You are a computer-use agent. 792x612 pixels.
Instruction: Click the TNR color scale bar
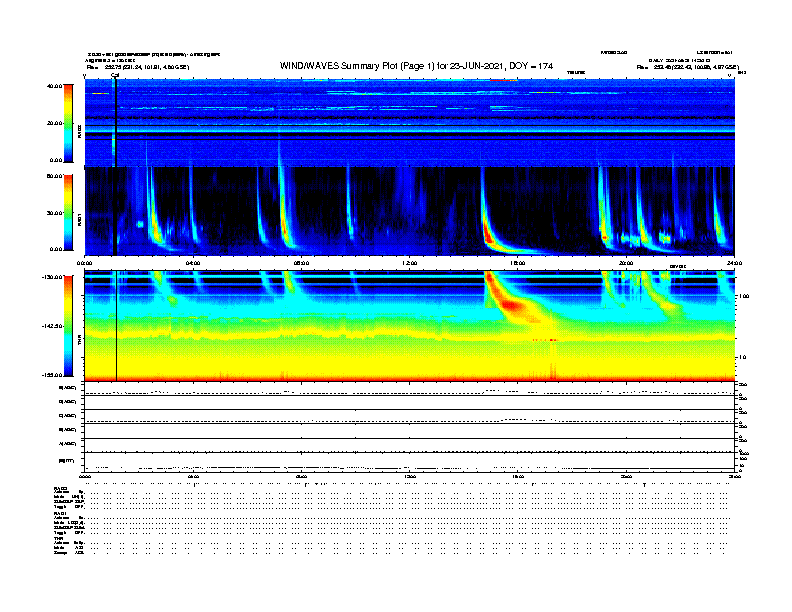click(68, 326)
